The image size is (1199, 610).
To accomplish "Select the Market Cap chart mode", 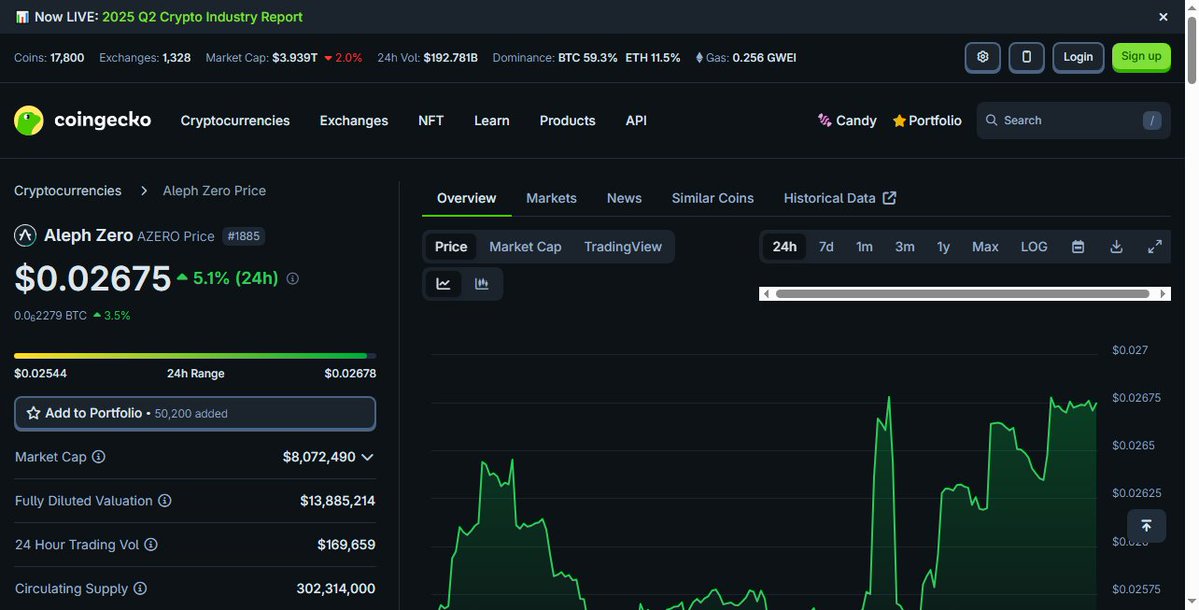I will pyautogui.click(x=525, y=247).
